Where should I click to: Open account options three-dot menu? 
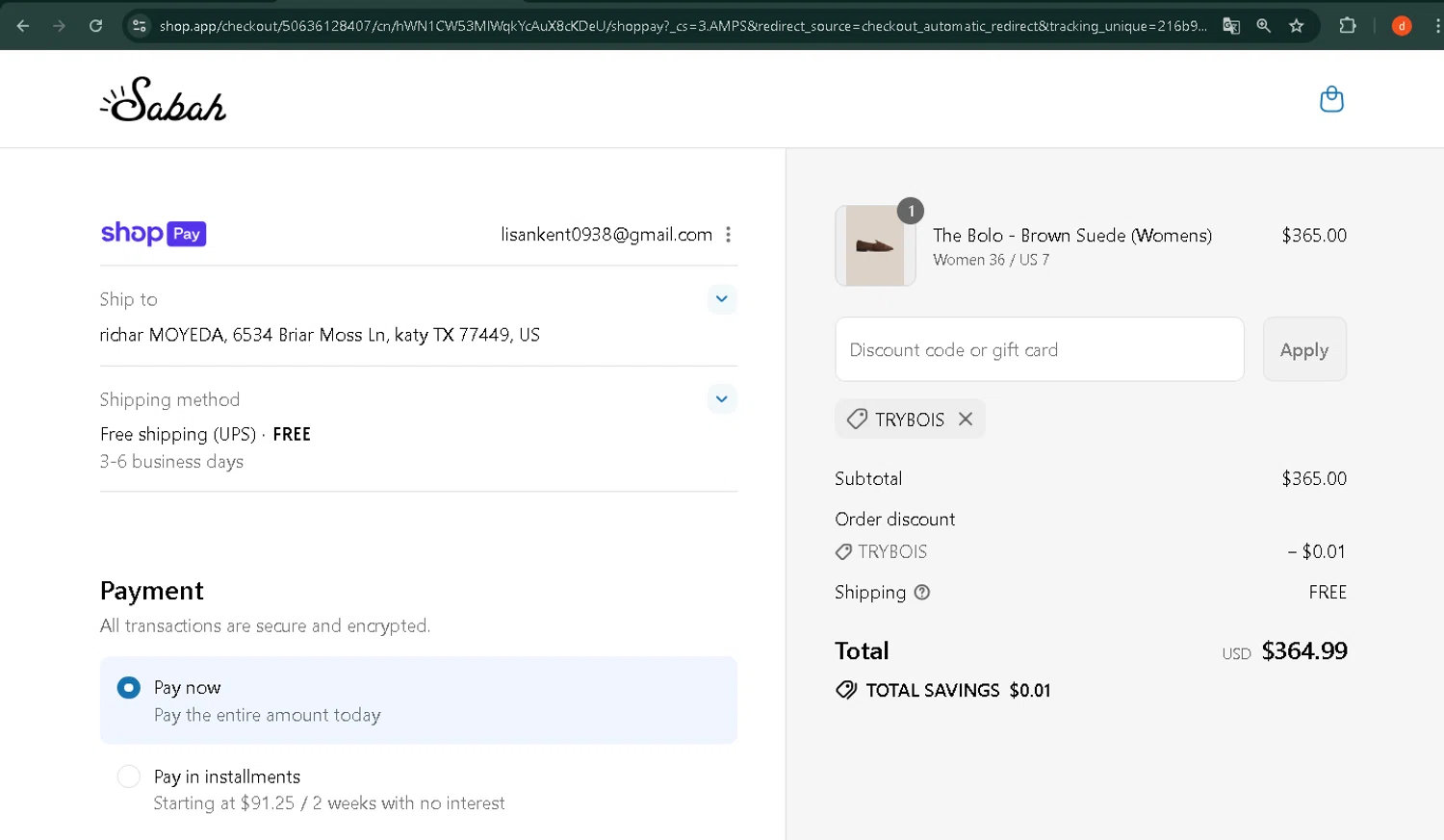[x=729, y=235]
